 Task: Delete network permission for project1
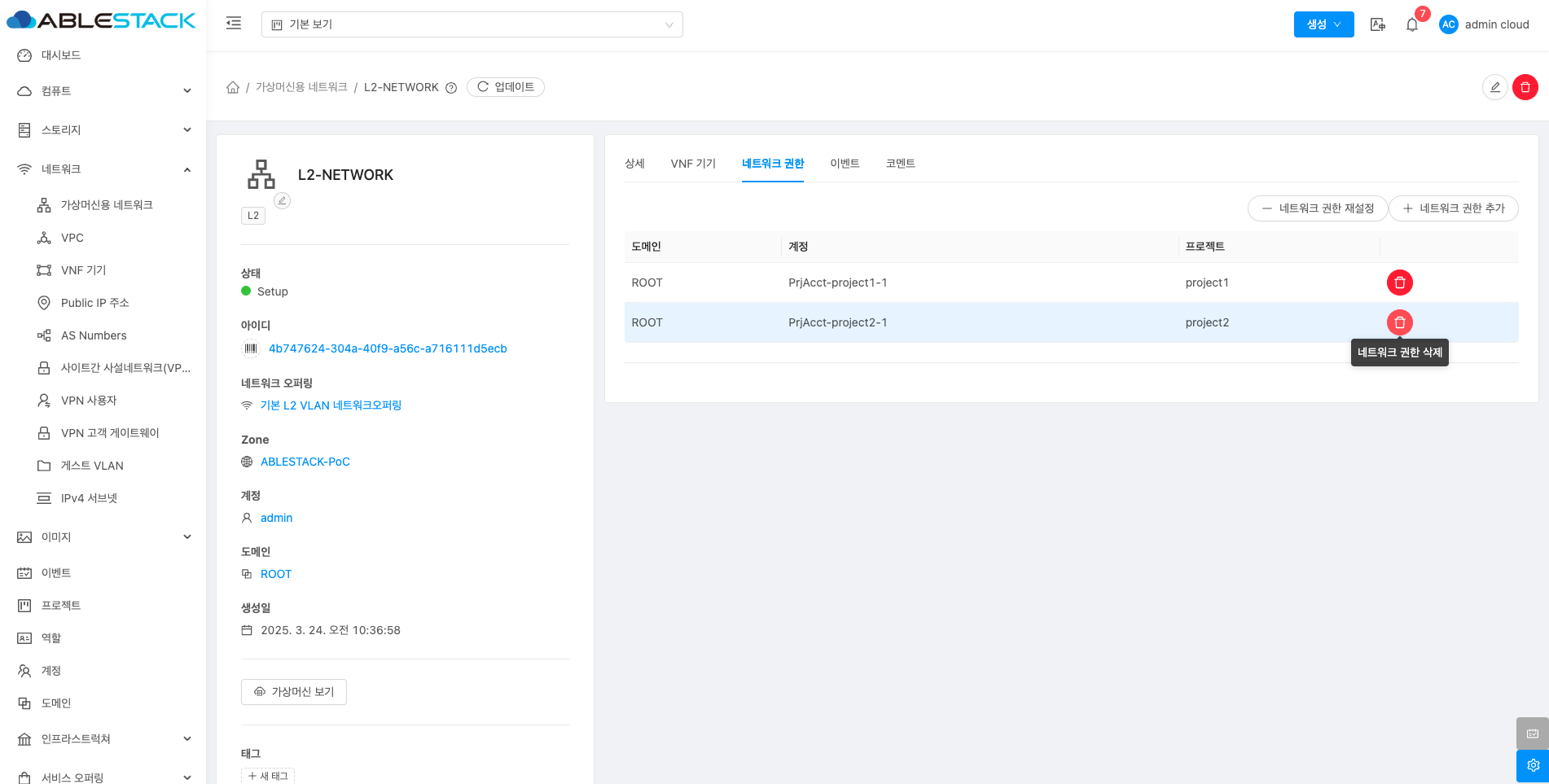(1399, 283)
